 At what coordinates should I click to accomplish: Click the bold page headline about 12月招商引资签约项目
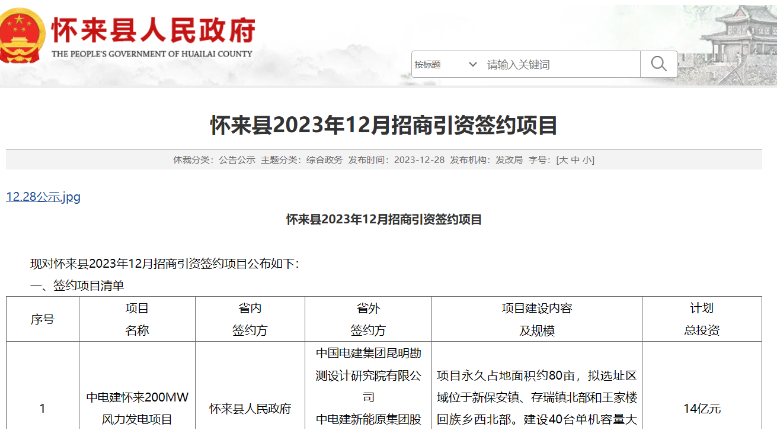(x=383, y=125)
